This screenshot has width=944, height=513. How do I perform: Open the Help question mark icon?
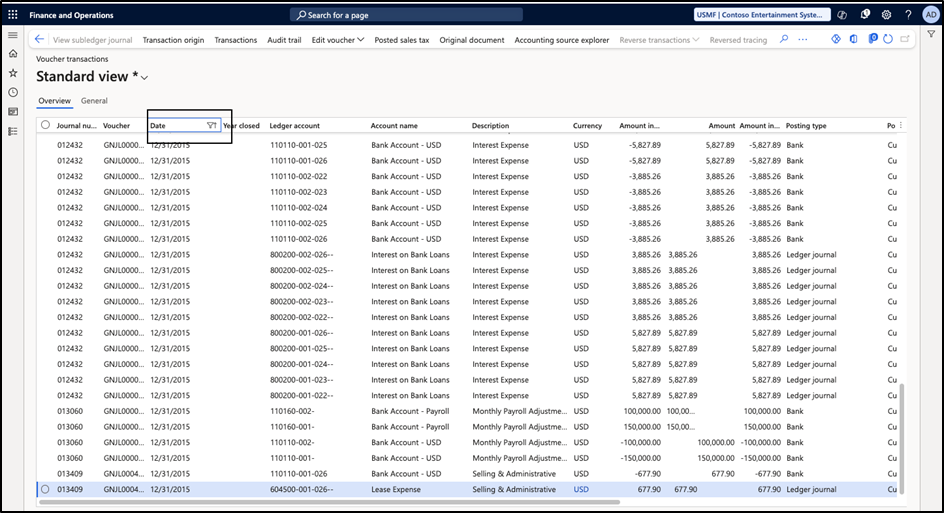pyautogui.click(x=908, y=15)
